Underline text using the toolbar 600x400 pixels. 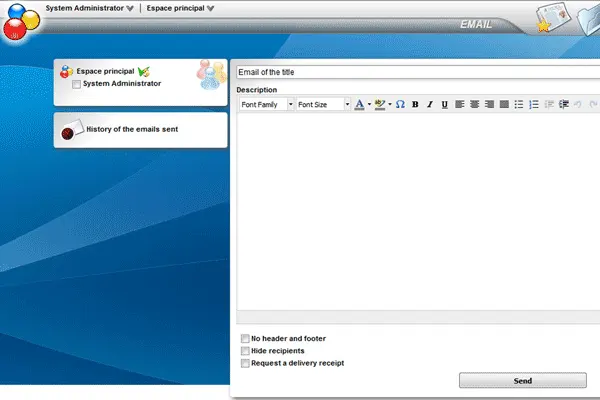point(444,104)
